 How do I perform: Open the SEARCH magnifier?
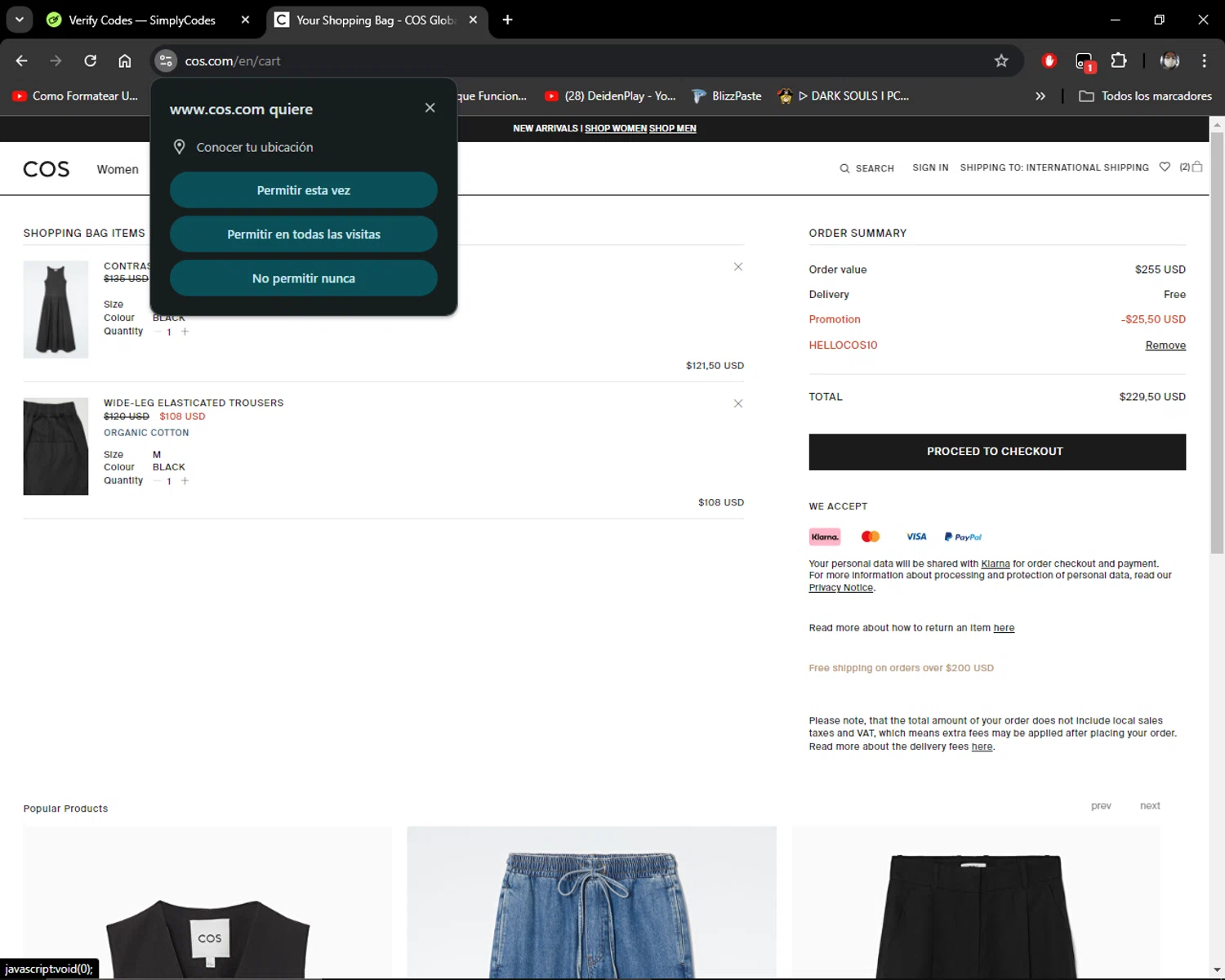pos(866,168)
